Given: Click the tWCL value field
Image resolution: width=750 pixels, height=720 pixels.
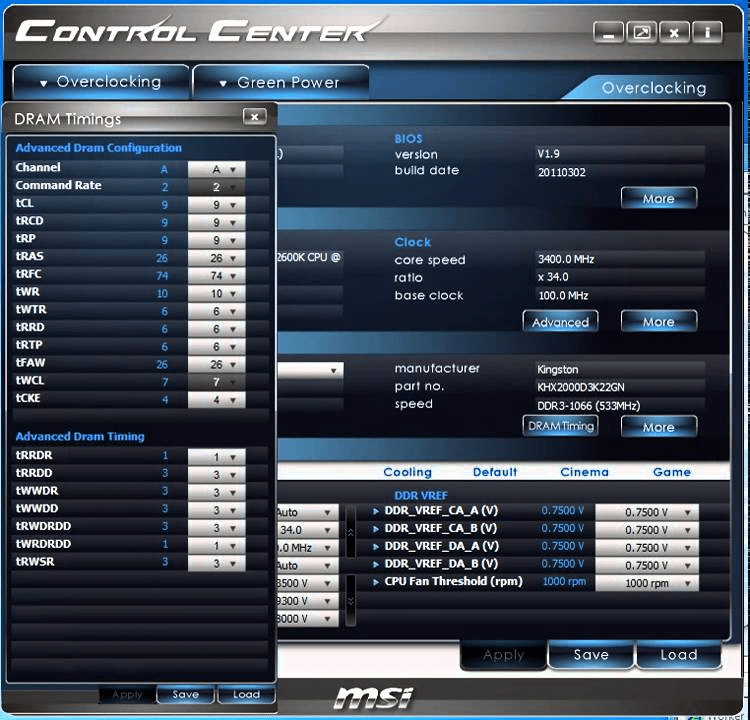Looking at the screenshot, I should 217,382.
